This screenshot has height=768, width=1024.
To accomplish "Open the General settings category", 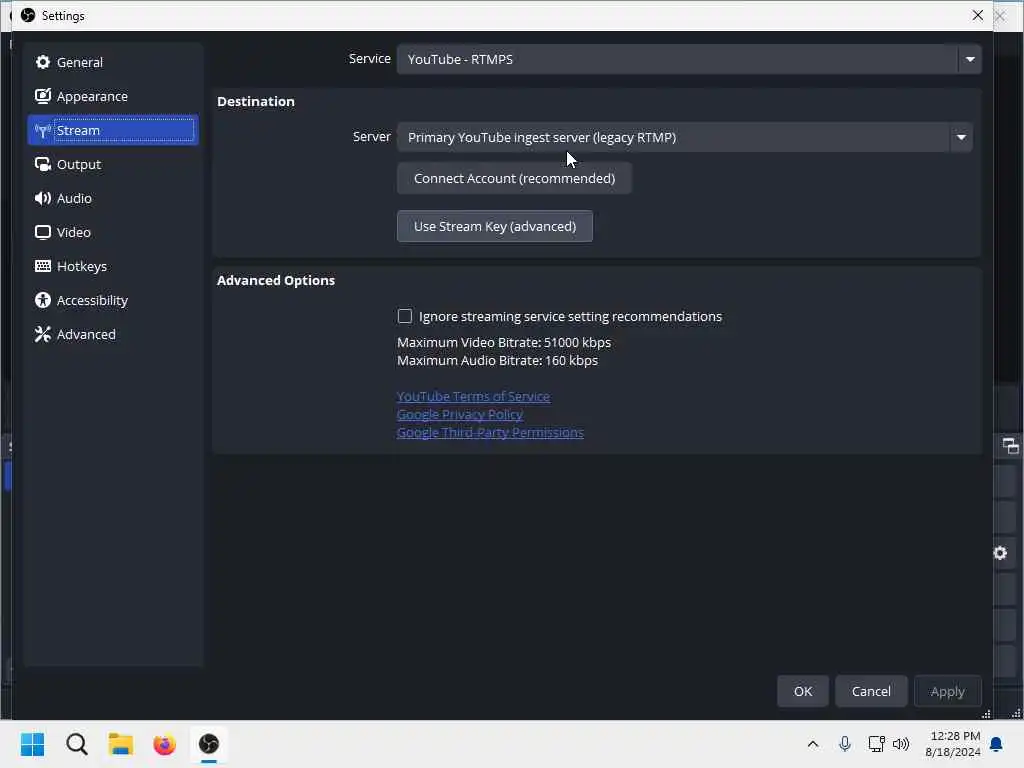I will coord(112,62).
